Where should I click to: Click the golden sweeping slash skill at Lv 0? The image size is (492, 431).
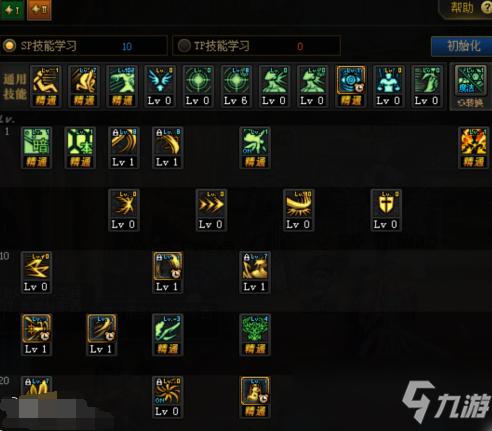(x=298, y=210)
